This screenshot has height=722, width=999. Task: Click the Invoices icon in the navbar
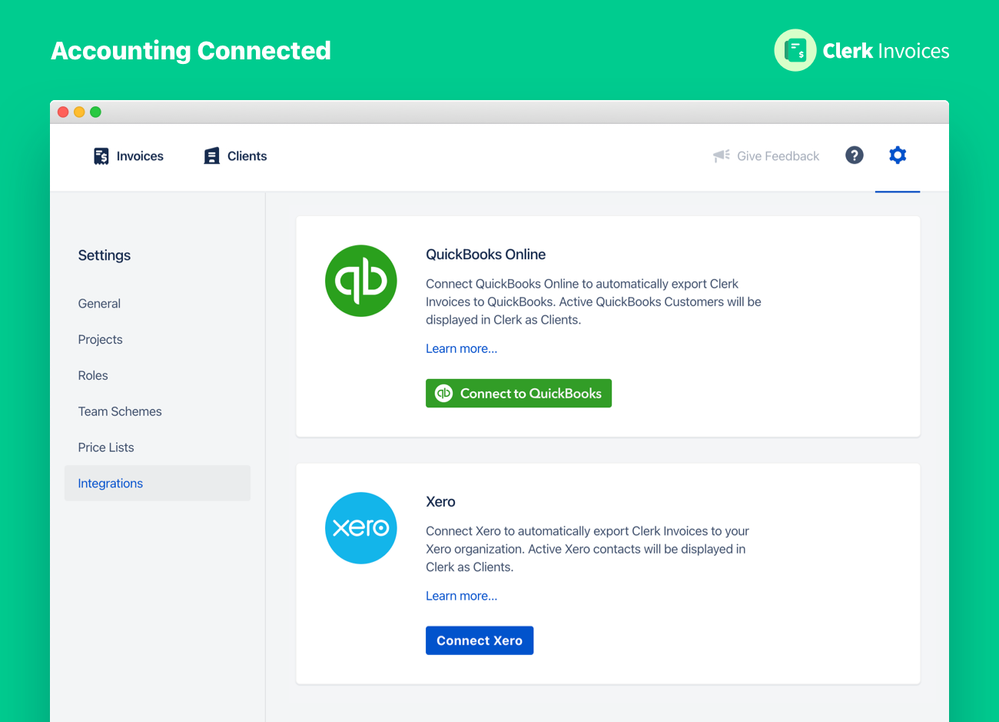[101, 155]
